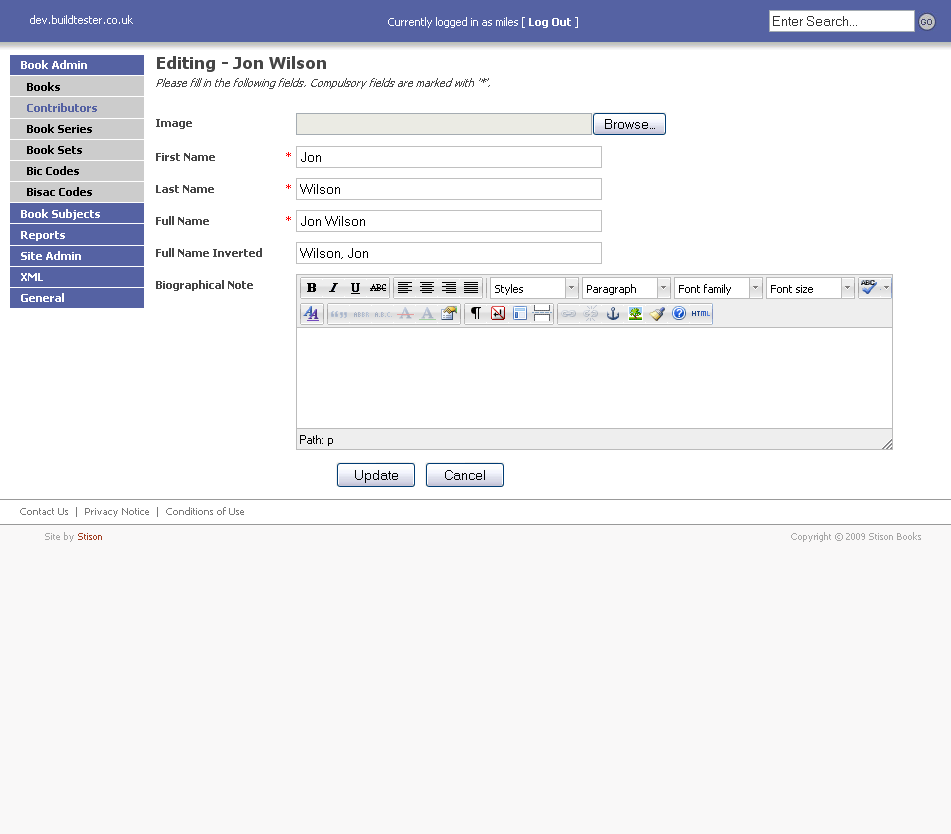Open the Reports menu

click(x=77, y=235)
